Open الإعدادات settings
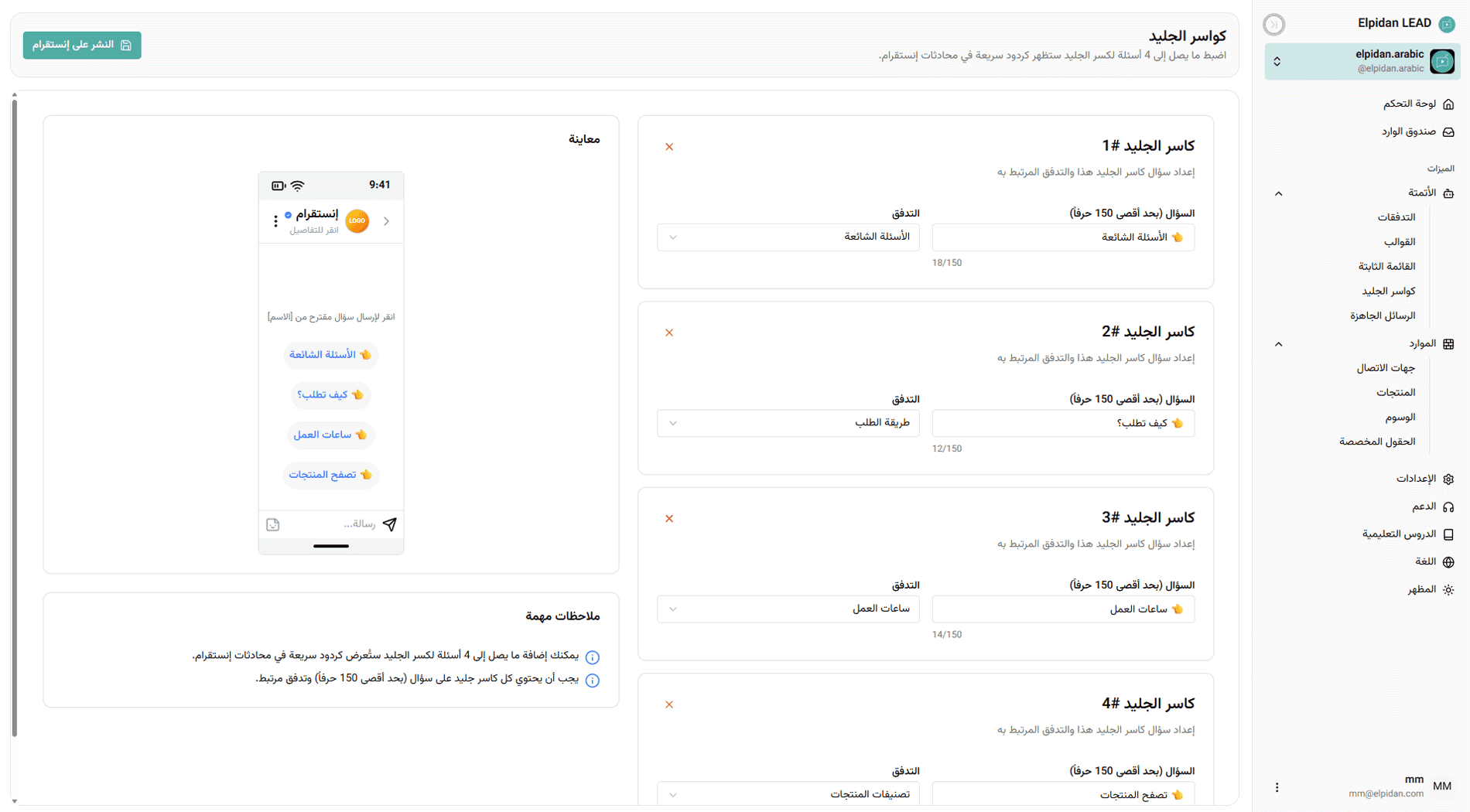1470x812 pixels. click(x=1416, y=479)
